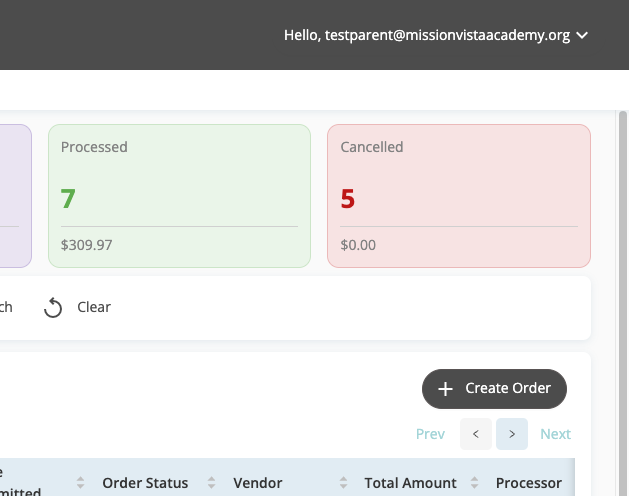Go to previous page via Prev link

click(430, 434)
